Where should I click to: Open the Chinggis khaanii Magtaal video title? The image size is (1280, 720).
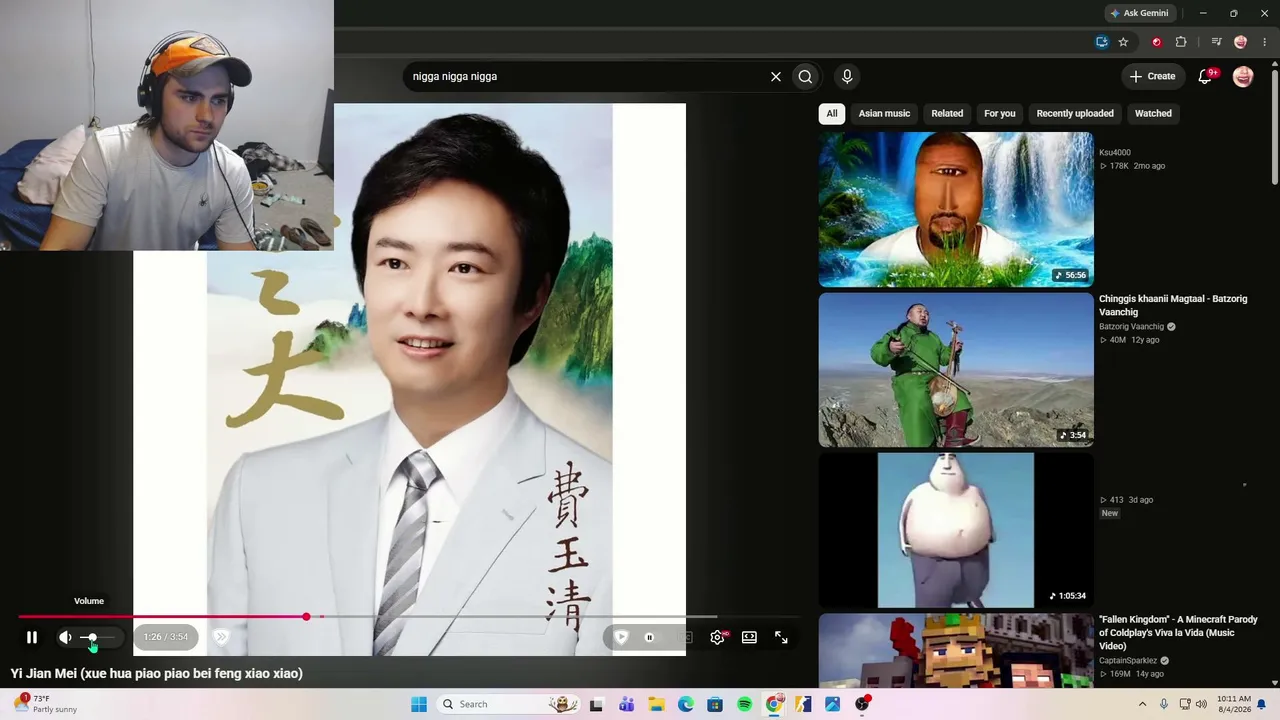[x=1173, y=305]
